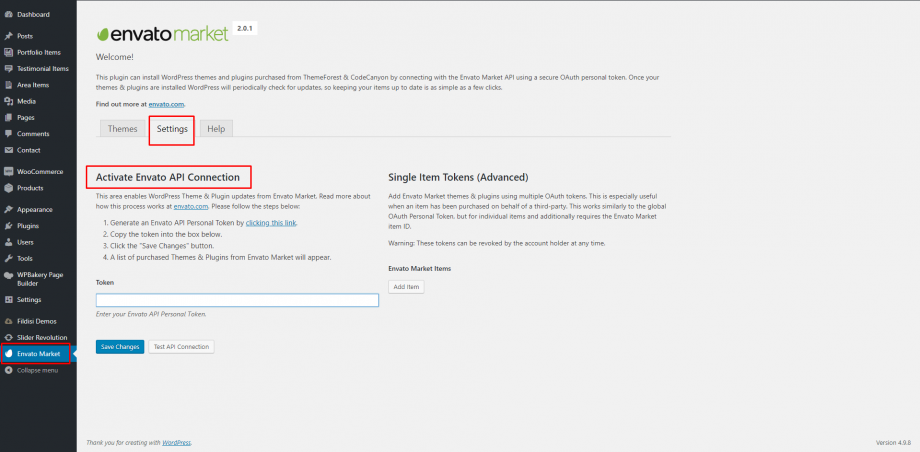Screen dimensions: 920x452
Task: Click the Appearance brush icon
Action: point(9,210)
